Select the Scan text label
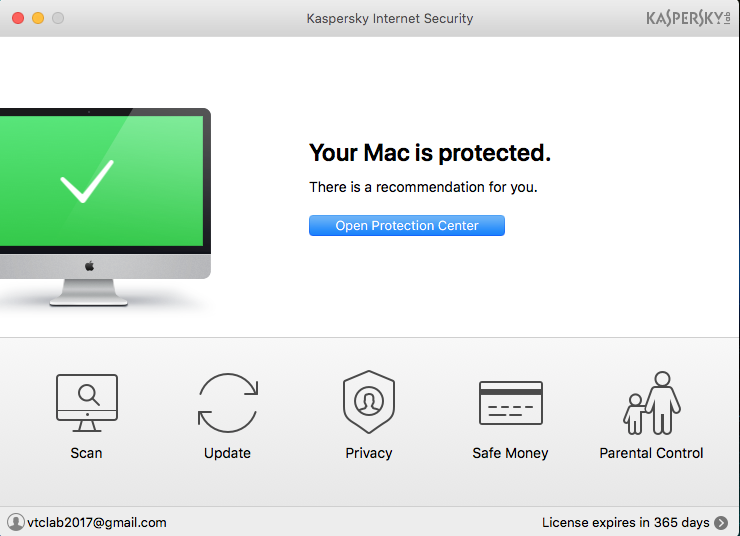 click(x=86, y=453)
